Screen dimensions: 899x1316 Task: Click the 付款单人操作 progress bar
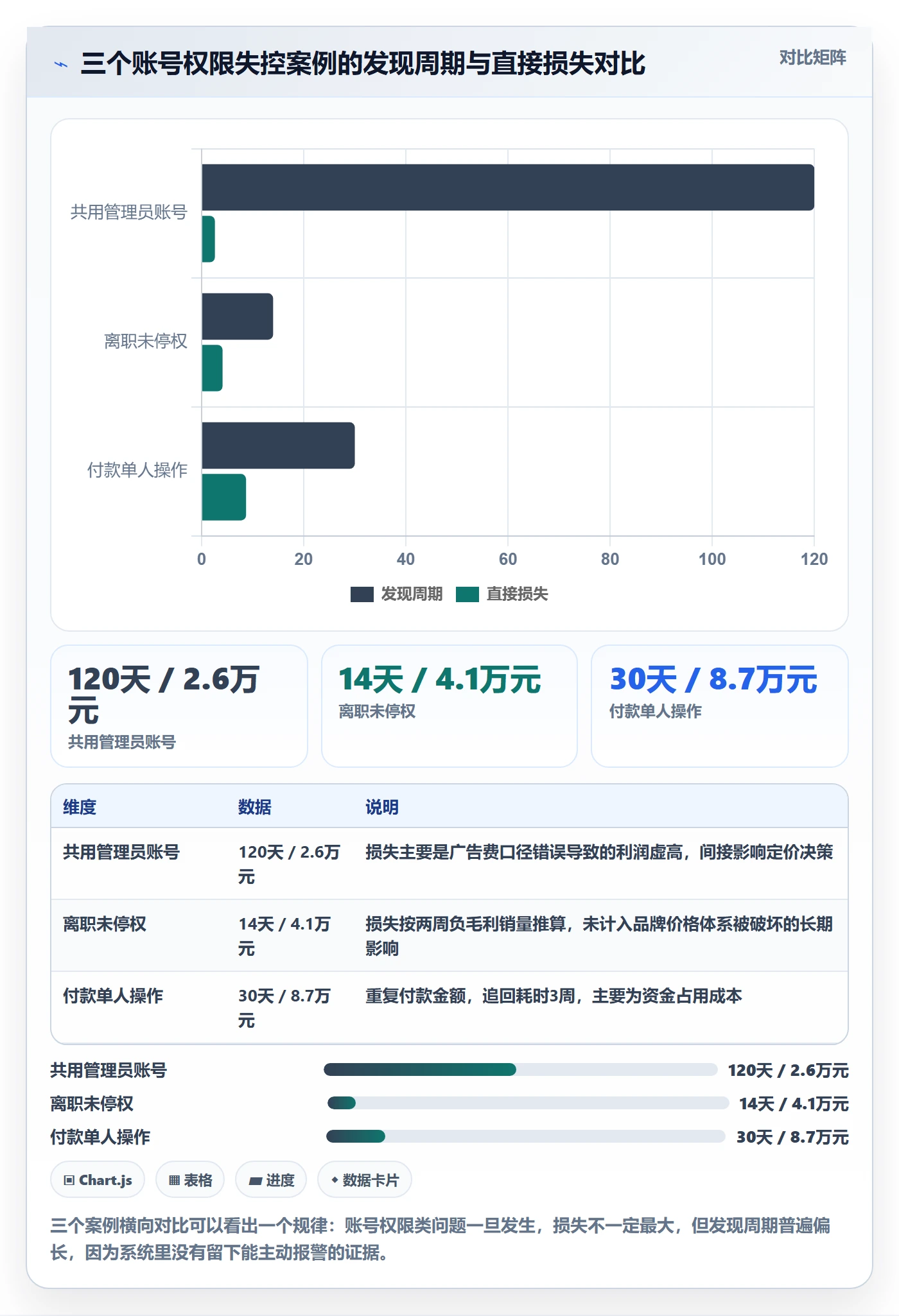(x=526, y=1136)
